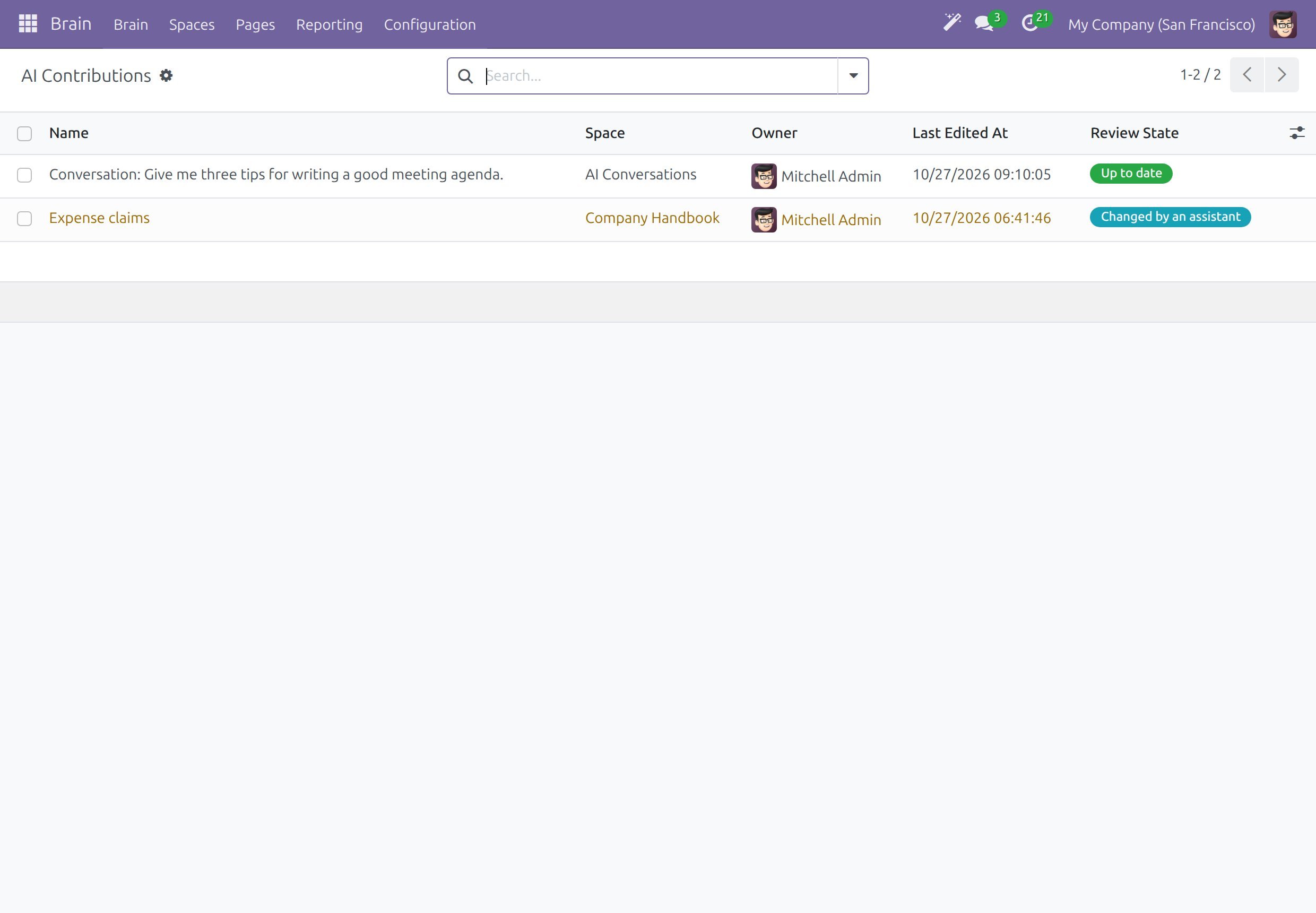Viewport: 1316px width, 913px height.
Task: Open the Pages menu
Action: [x=255, y=24]
